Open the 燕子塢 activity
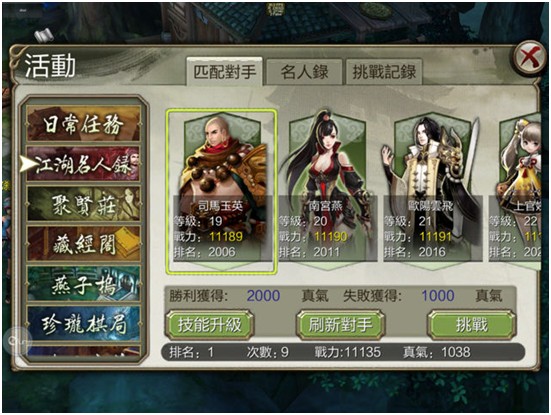The image size is (551, 415). click(x=83, y=284)
